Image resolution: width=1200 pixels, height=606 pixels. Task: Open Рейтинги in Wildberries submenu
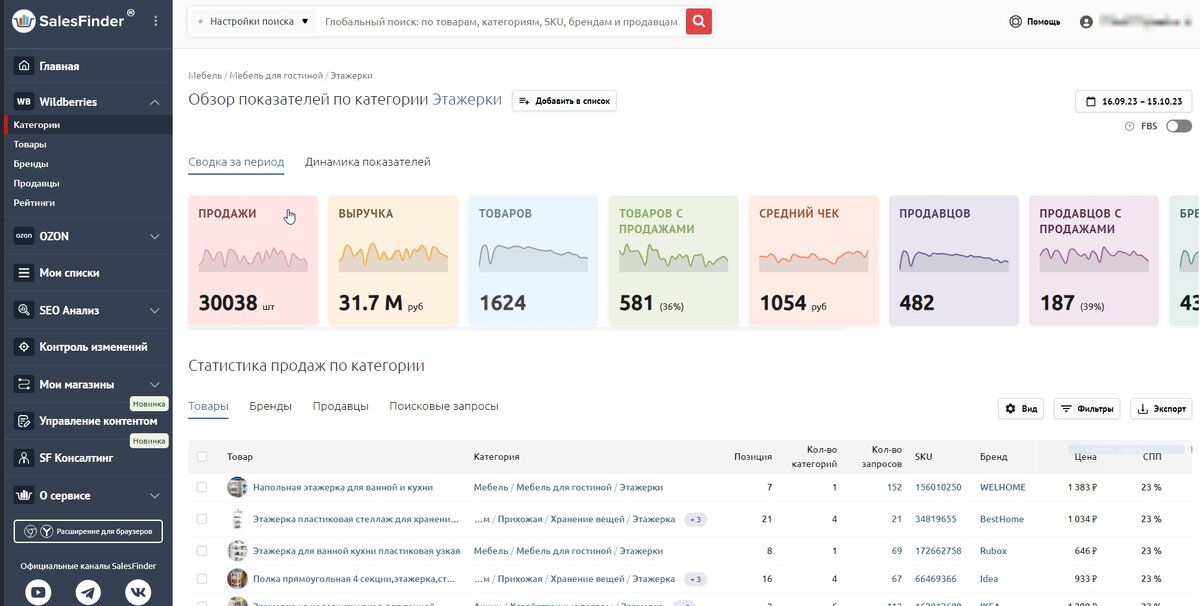(34, 202)
